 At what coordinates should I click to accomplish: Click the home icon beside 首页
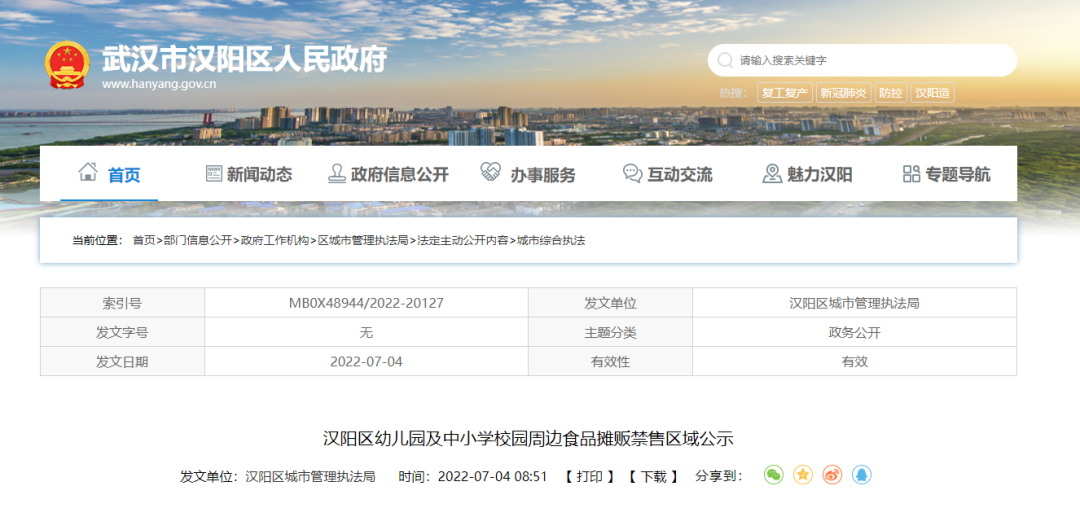[88, 173]
